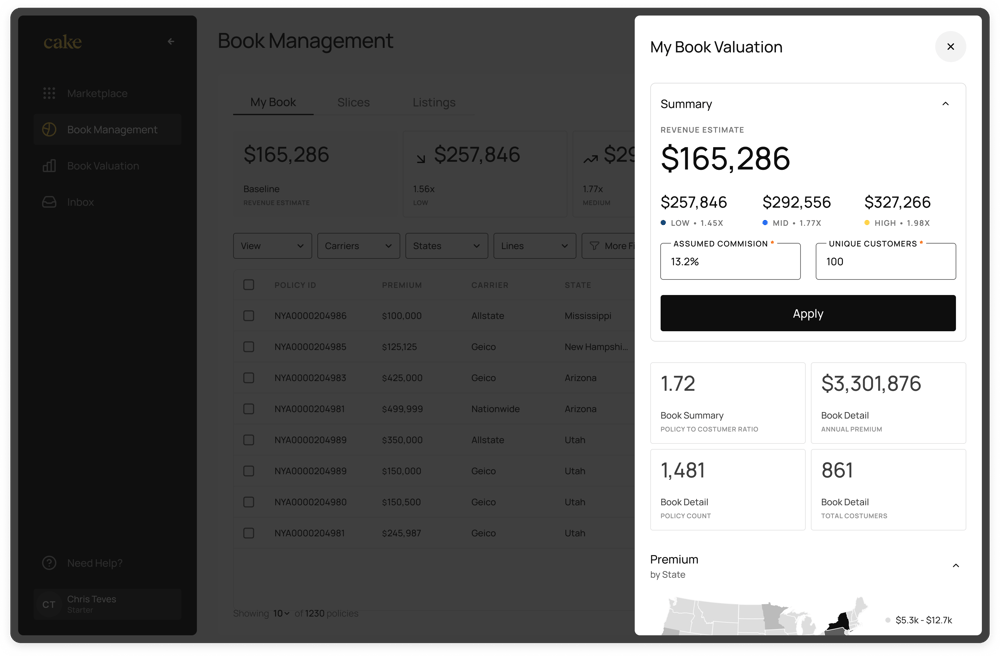Check the checkbox for policy NYA0000204986
This screenshot has width=1000, height=656.
tap(249, 316)
